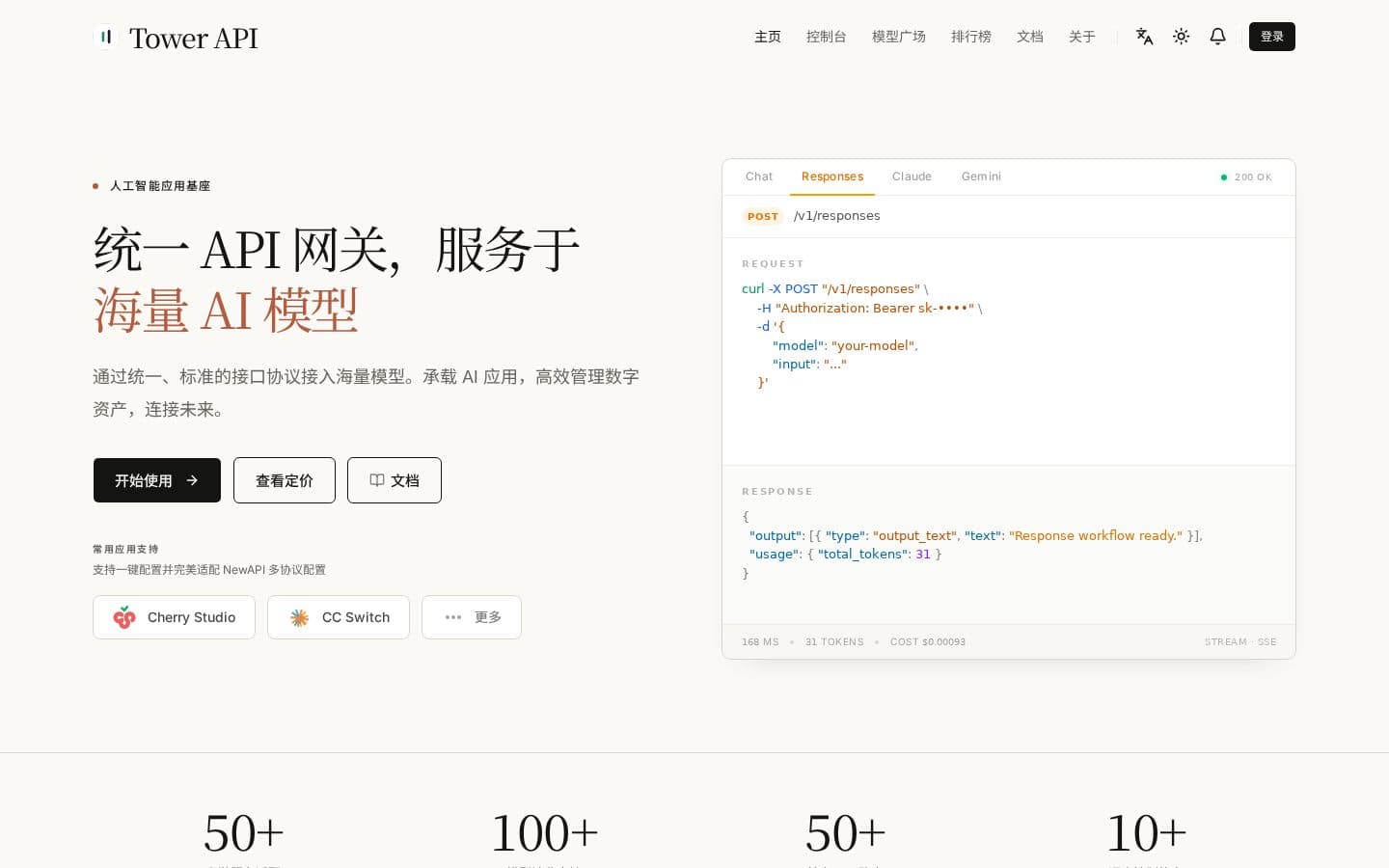
Task: Open 文档 in the top navigation
Action: (x=1030, y=37)
